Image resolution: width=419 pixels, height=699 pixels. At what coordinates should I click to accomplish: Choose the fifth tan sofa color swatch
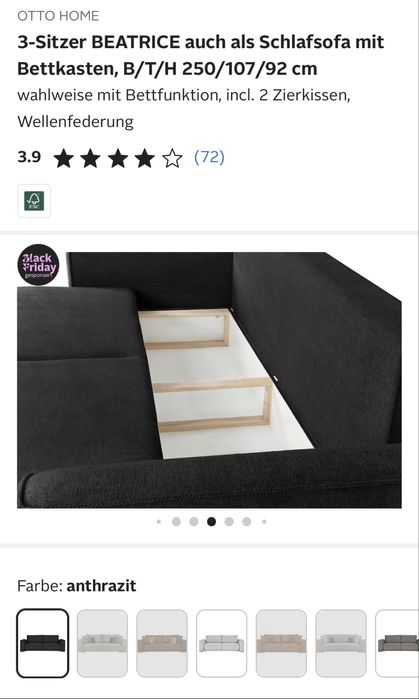(281, 643)
